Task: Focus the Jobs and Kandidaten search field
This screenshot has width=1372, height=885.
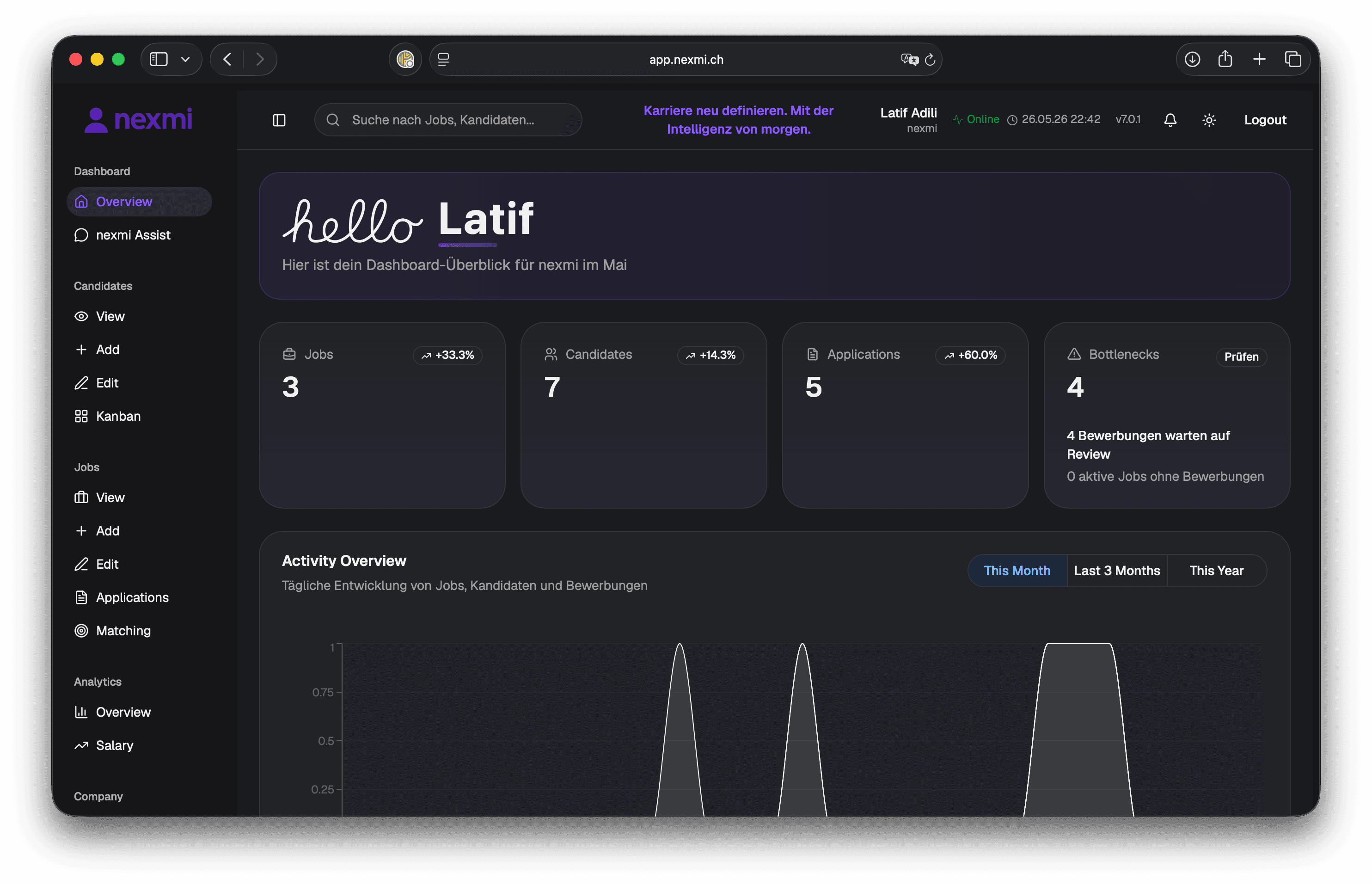Action: click(x=447, y=120)
